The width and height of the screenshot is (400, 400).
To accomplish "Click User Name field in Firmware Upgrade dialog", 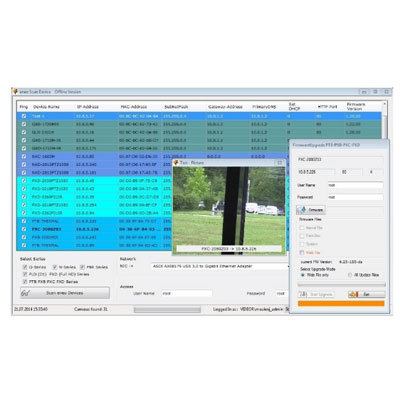I will [x=355, y=185].
